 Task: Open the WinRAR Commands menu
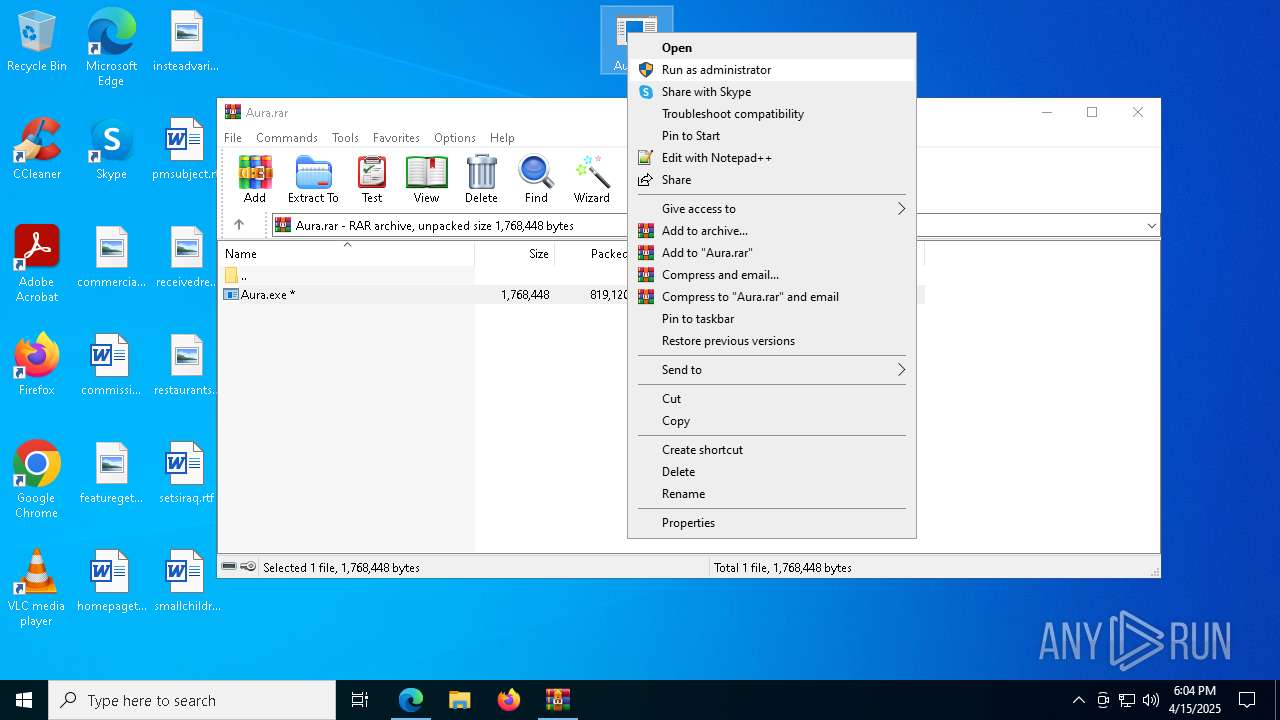287,138
